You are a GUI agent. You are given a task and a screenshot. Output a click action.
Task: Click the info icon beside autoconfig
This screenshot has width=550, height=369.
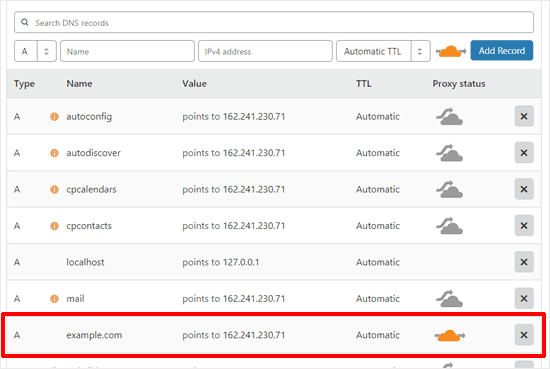54,116
